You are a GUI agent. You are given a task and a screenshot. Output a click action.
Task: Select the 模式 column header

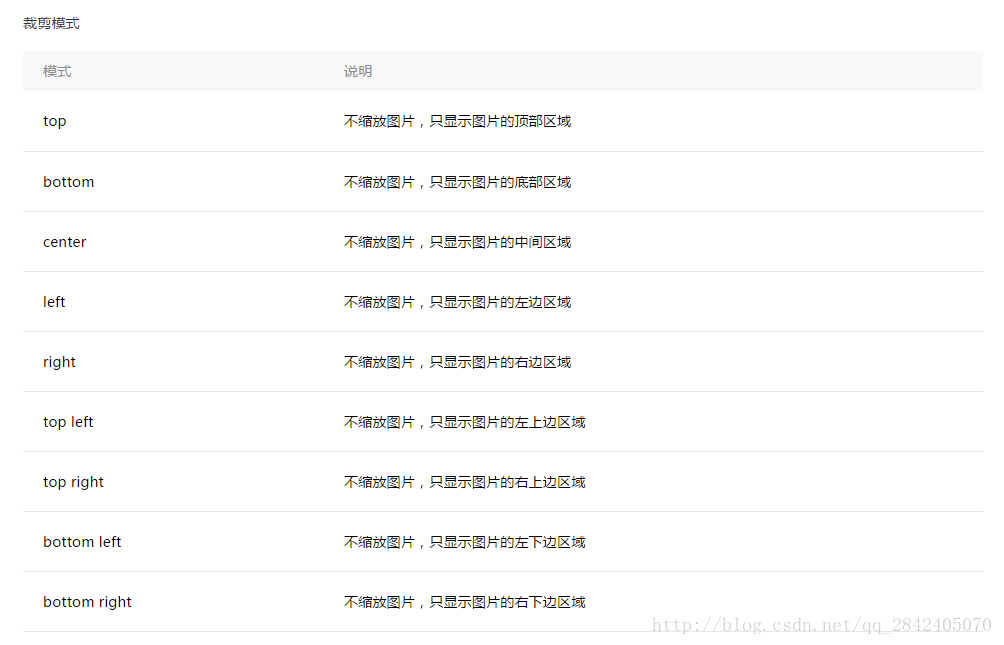[57, 71]
